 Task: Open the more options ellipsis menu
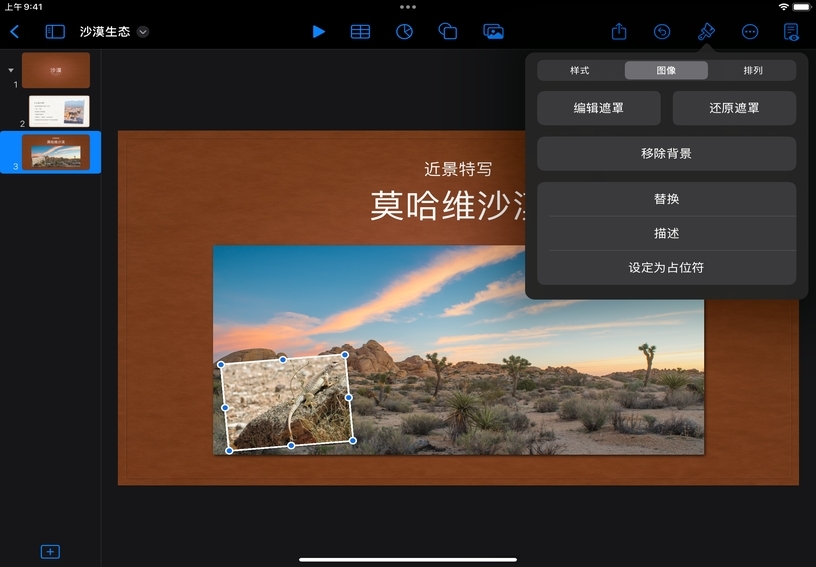[x=750, y=31]
